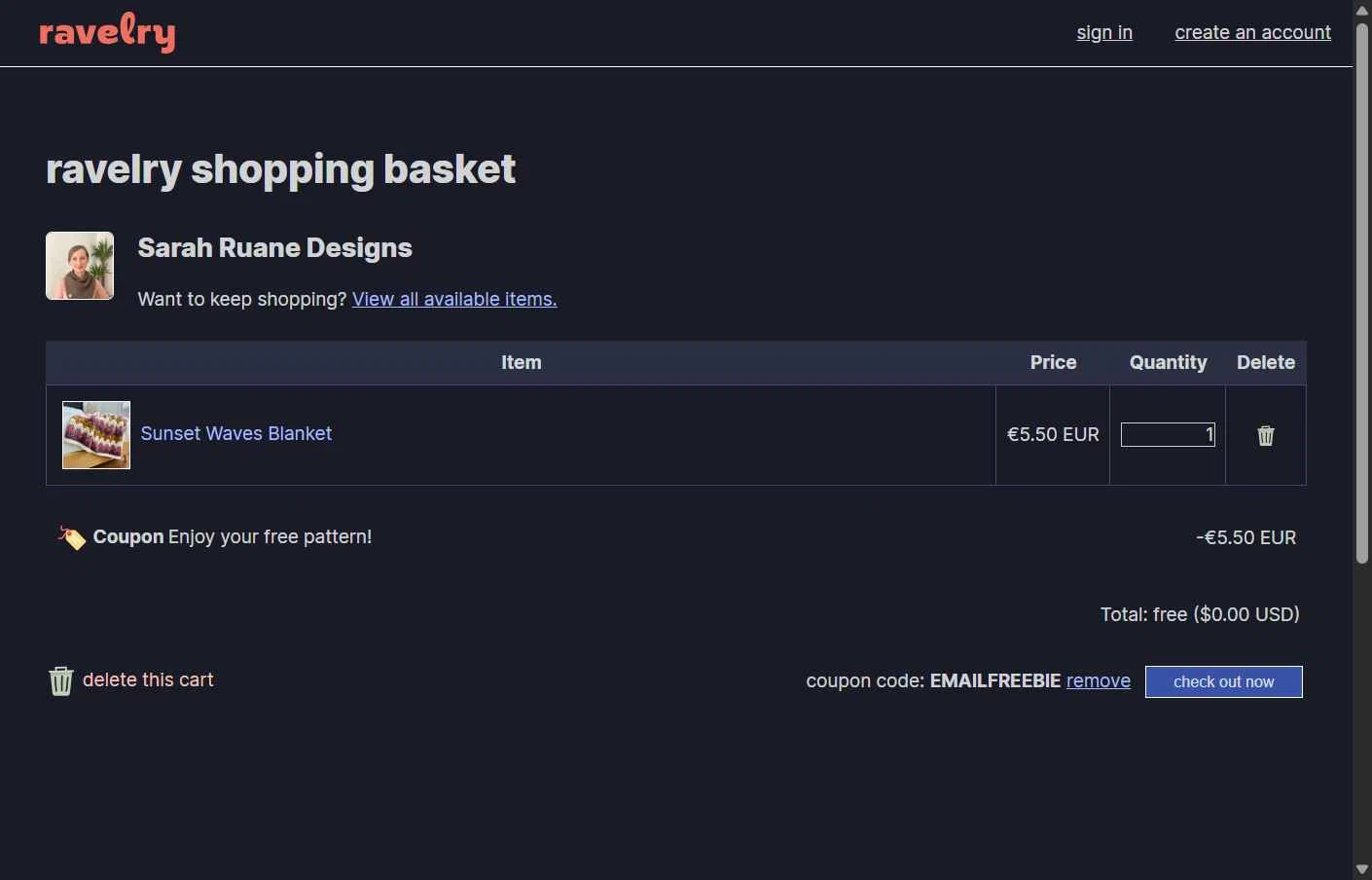1372x880 pixels.
Task: Click Sunset Waves Blanket thumbnail image
Action: pos(96,435)
